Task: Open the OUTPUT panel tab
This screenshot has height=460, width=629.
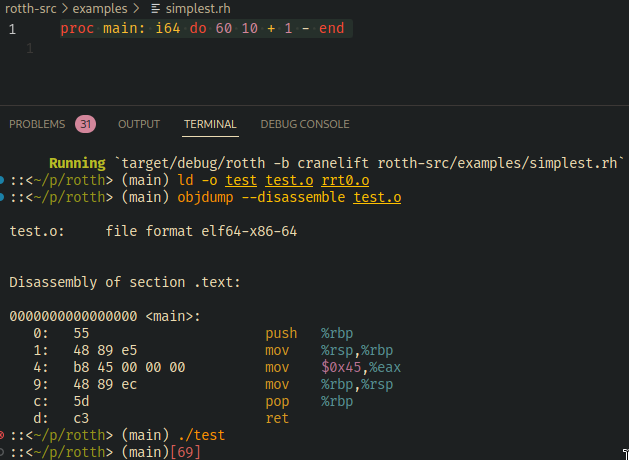Action: tap(139, 124)
